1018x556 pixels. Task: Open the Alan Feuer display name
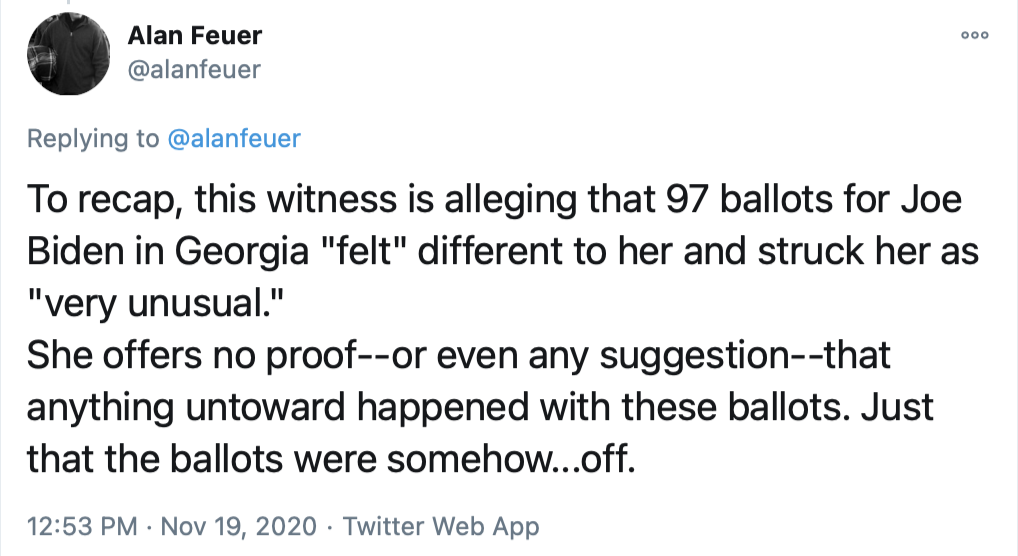coord(195,36)
